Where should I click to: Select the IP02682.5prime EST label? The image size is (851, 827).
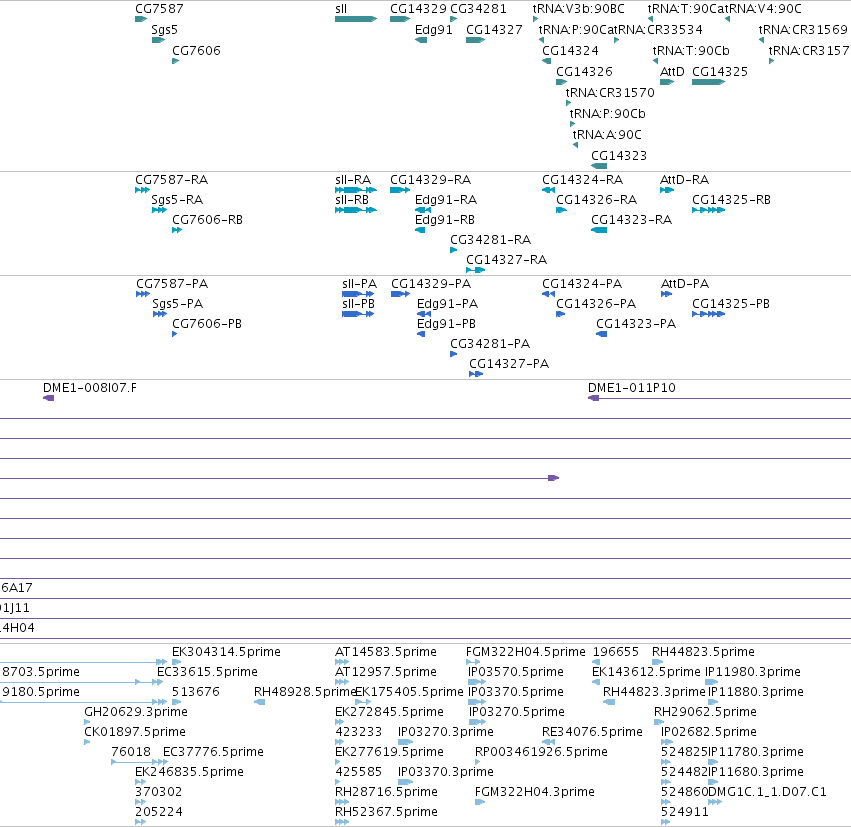(x=709, y=732)
